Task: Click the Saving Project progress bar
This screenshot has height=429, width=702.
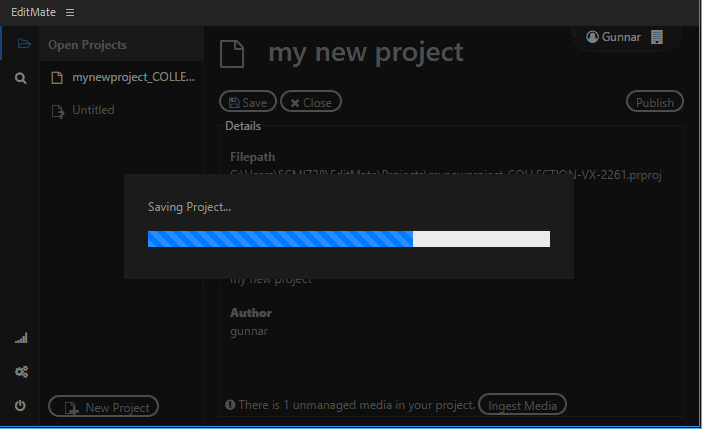Action: 348,238
